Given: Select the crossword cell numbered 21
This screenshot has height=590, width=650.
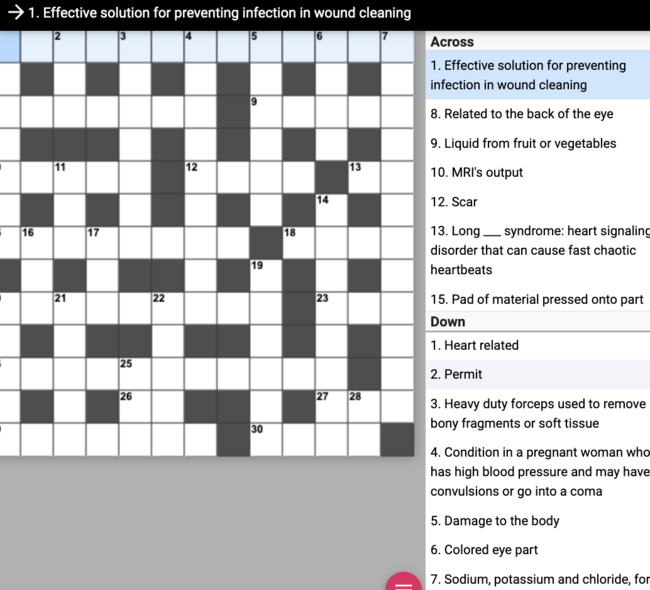Looking at the screenshot, I should pos(69,307).
